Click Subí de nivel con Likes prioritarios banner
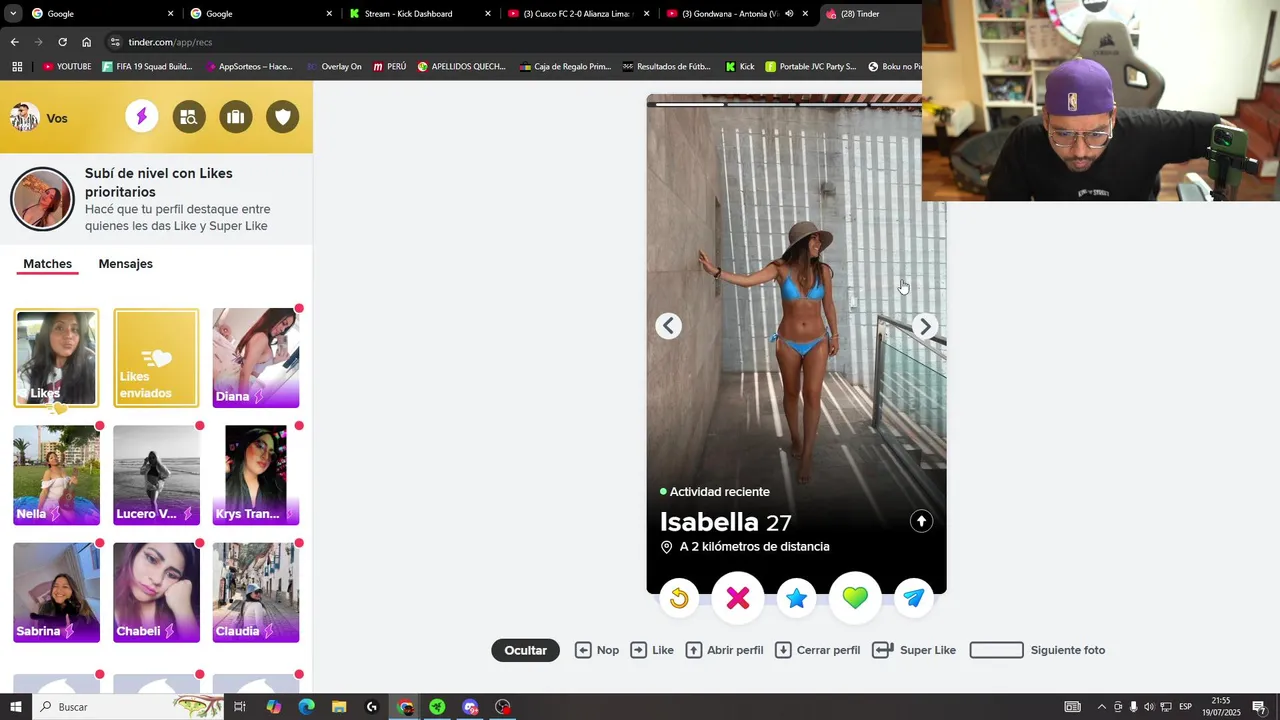Image resolution: width=1280 pixels, height=720 pixels. [x=156, y=199]
